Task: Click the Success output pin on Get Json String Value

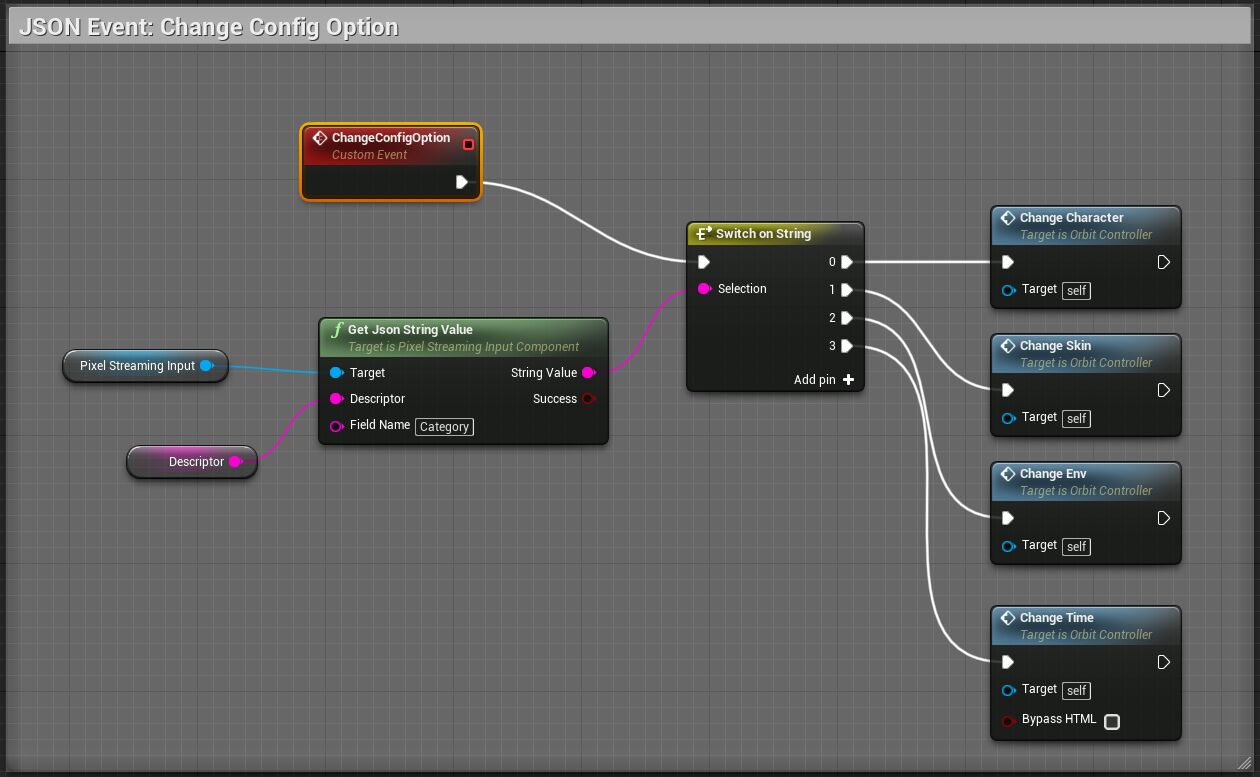Action: [589, 399]
